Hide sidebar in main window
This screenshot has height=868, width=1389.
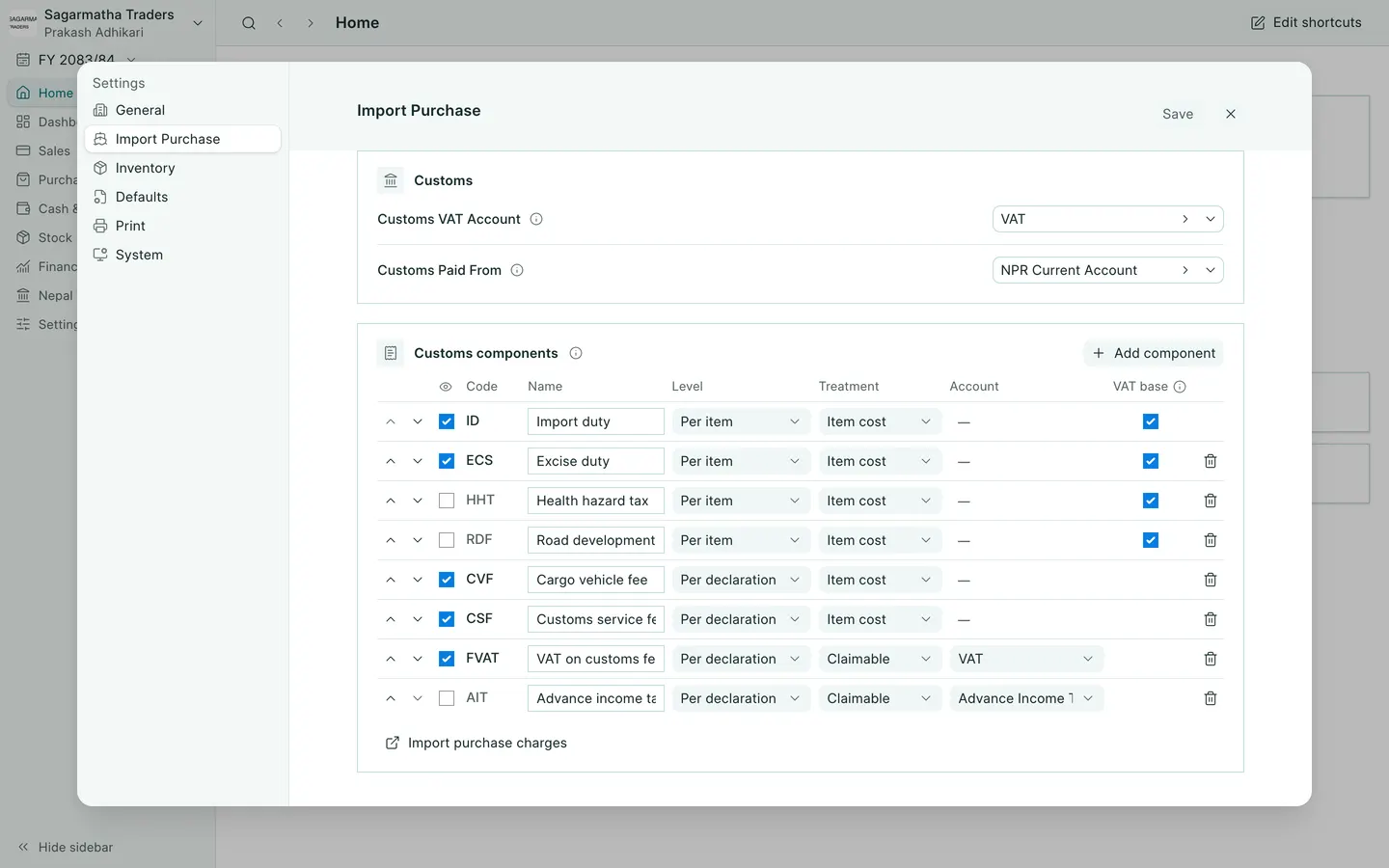click(66, 847)
